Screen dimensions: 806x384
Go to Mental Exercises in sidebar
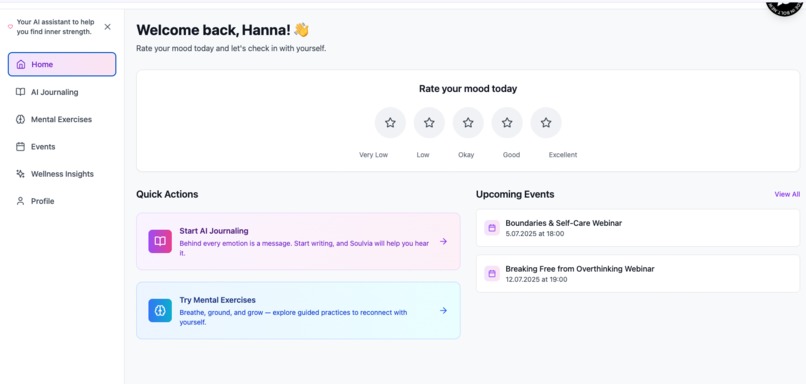tap(62, 119)
